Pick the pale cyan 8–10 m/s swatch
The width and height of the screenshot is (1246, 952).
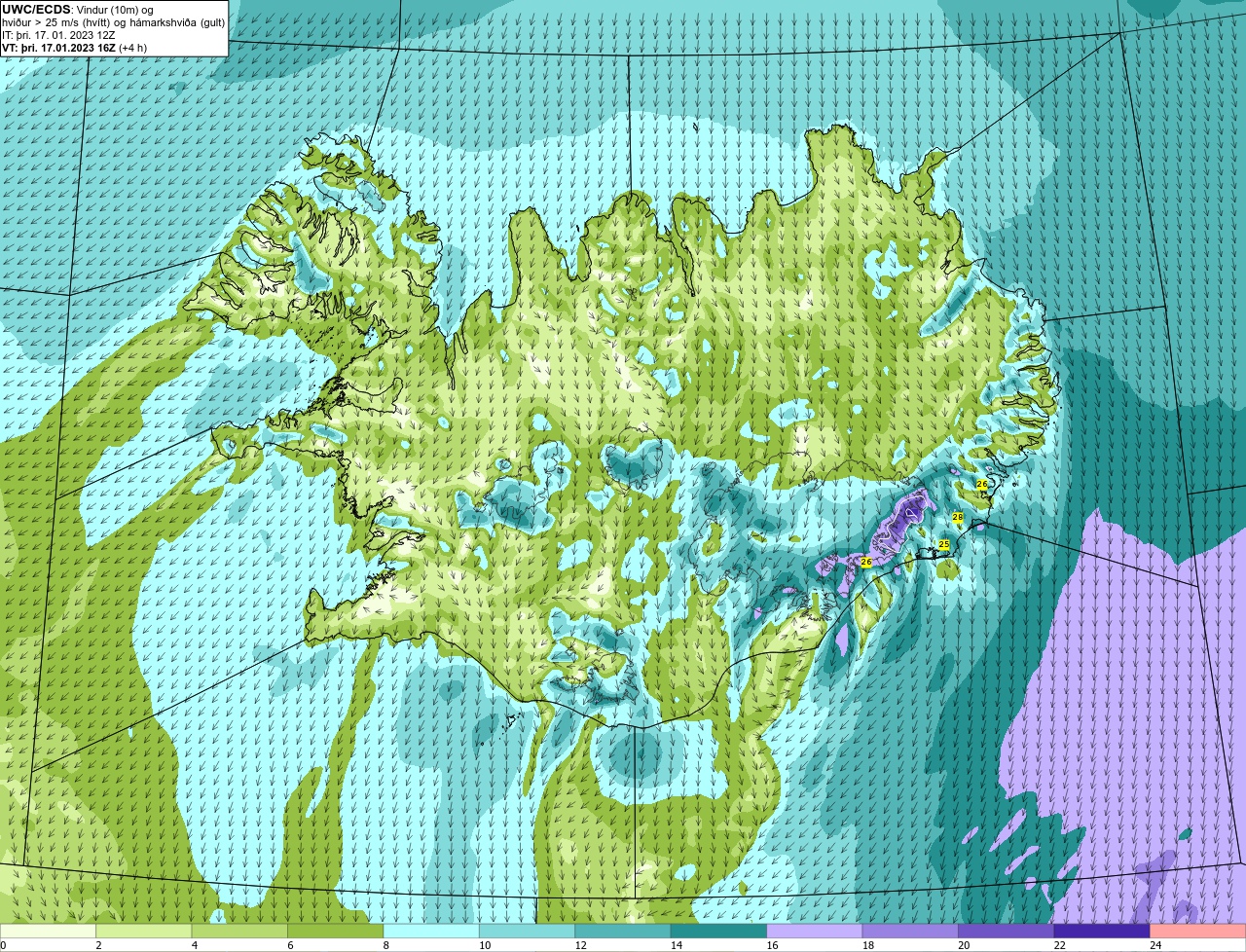tap(432, 931)
